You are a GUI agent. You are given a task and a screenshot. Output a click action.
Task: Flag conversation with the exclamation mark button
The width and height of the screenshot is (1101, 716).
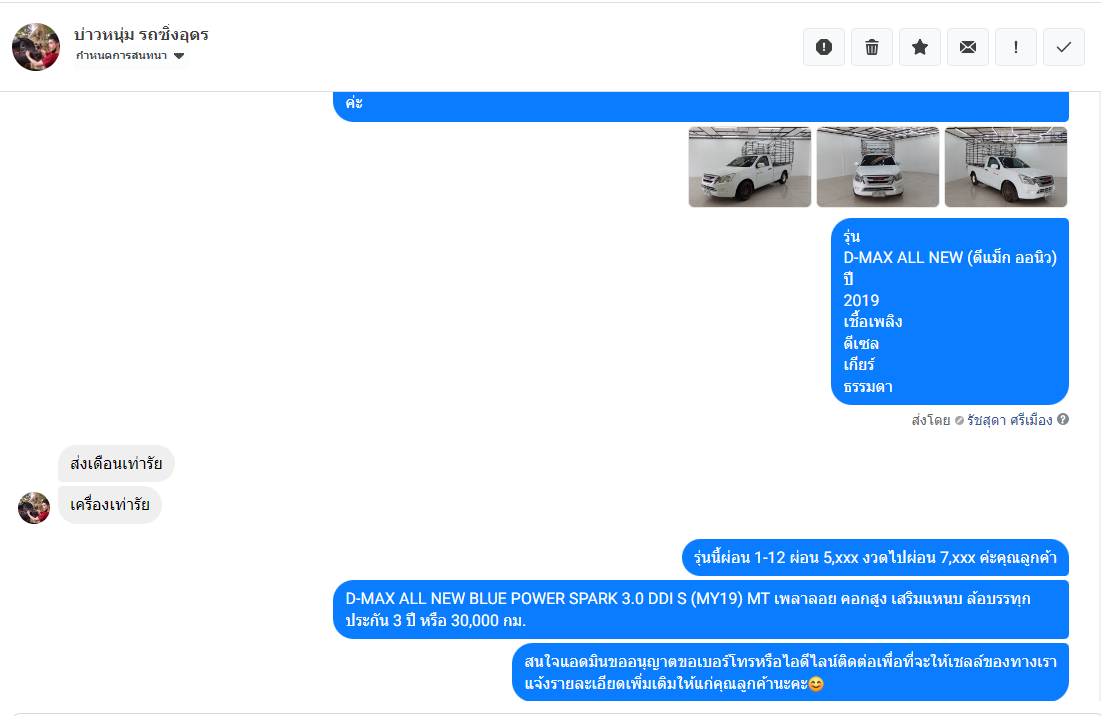click(1015, 47)
